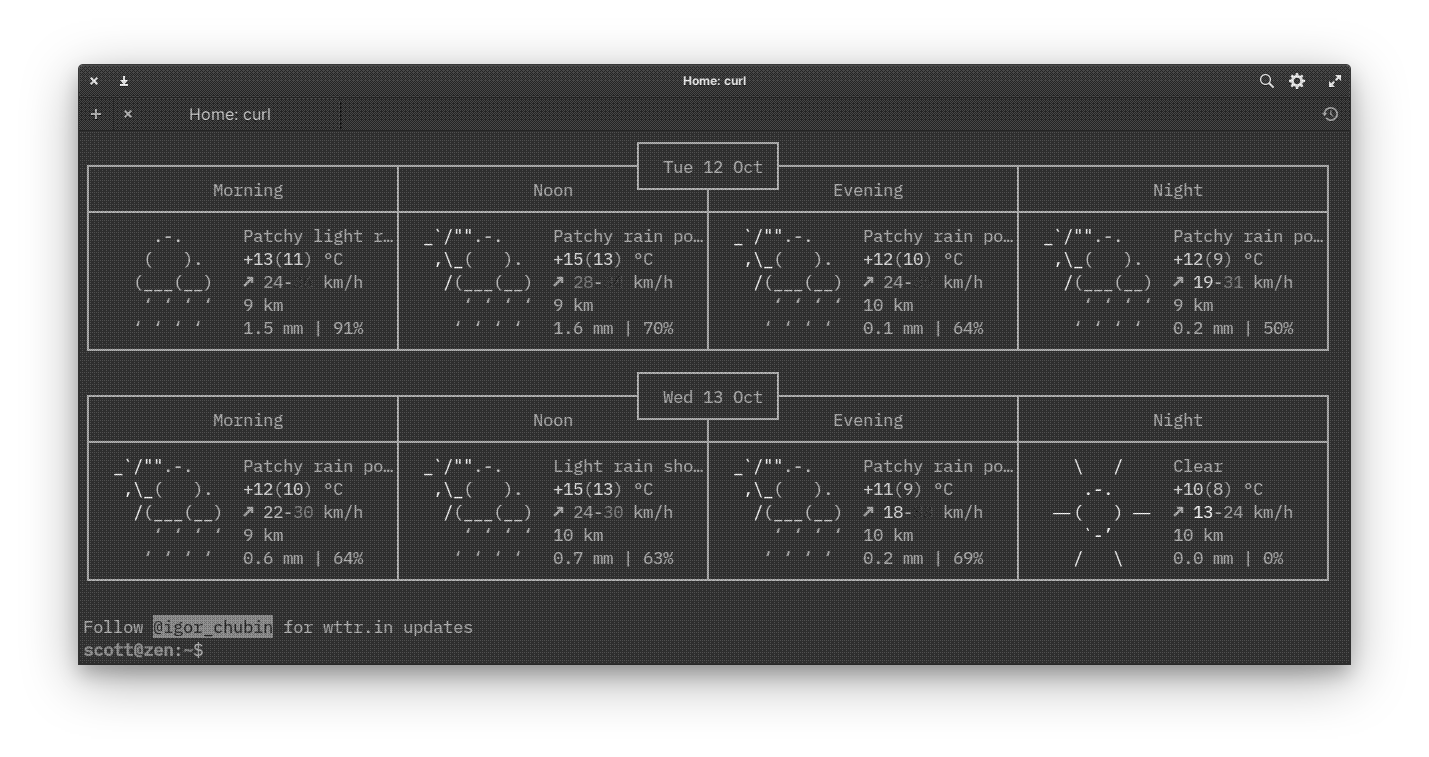The height and width of the screenshot is (757, 1429).
Task: Click '0.2 mm | 50%' precipitation value
Action: (x=1233, y=328)
